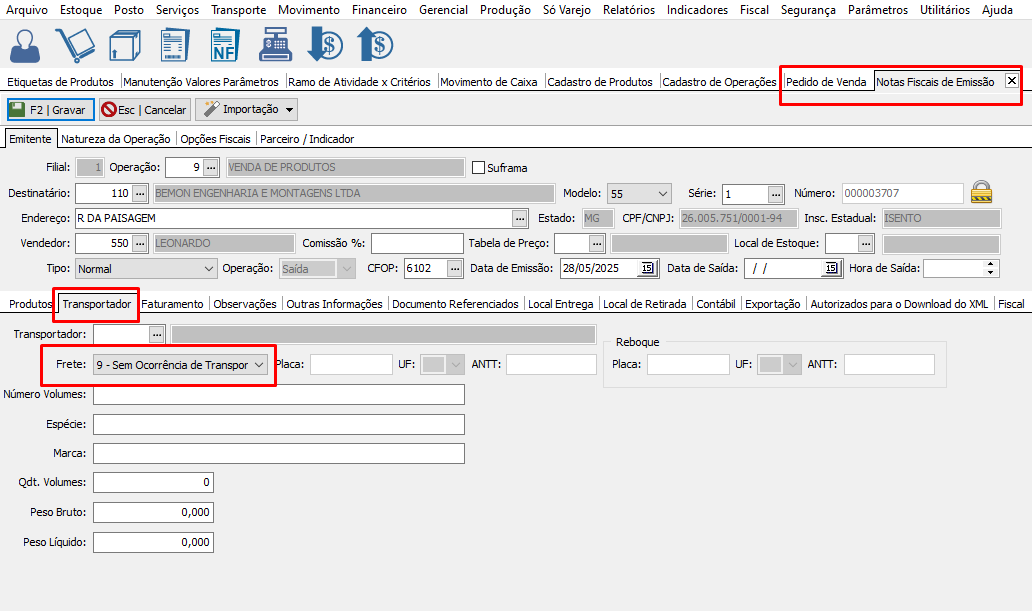Viewport: 1032px width, 611px height.
Task: Open the Importação dropdown button
Action: [x=246, y=109]
